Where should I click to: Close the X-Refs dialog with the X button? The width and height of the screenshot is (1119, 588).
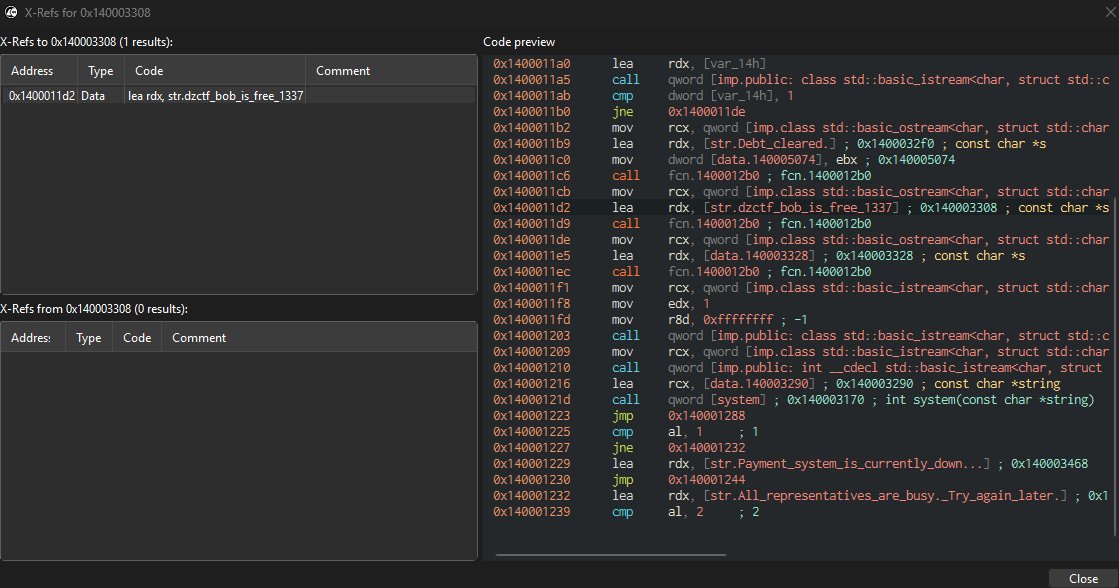(x=1108, y=13)
